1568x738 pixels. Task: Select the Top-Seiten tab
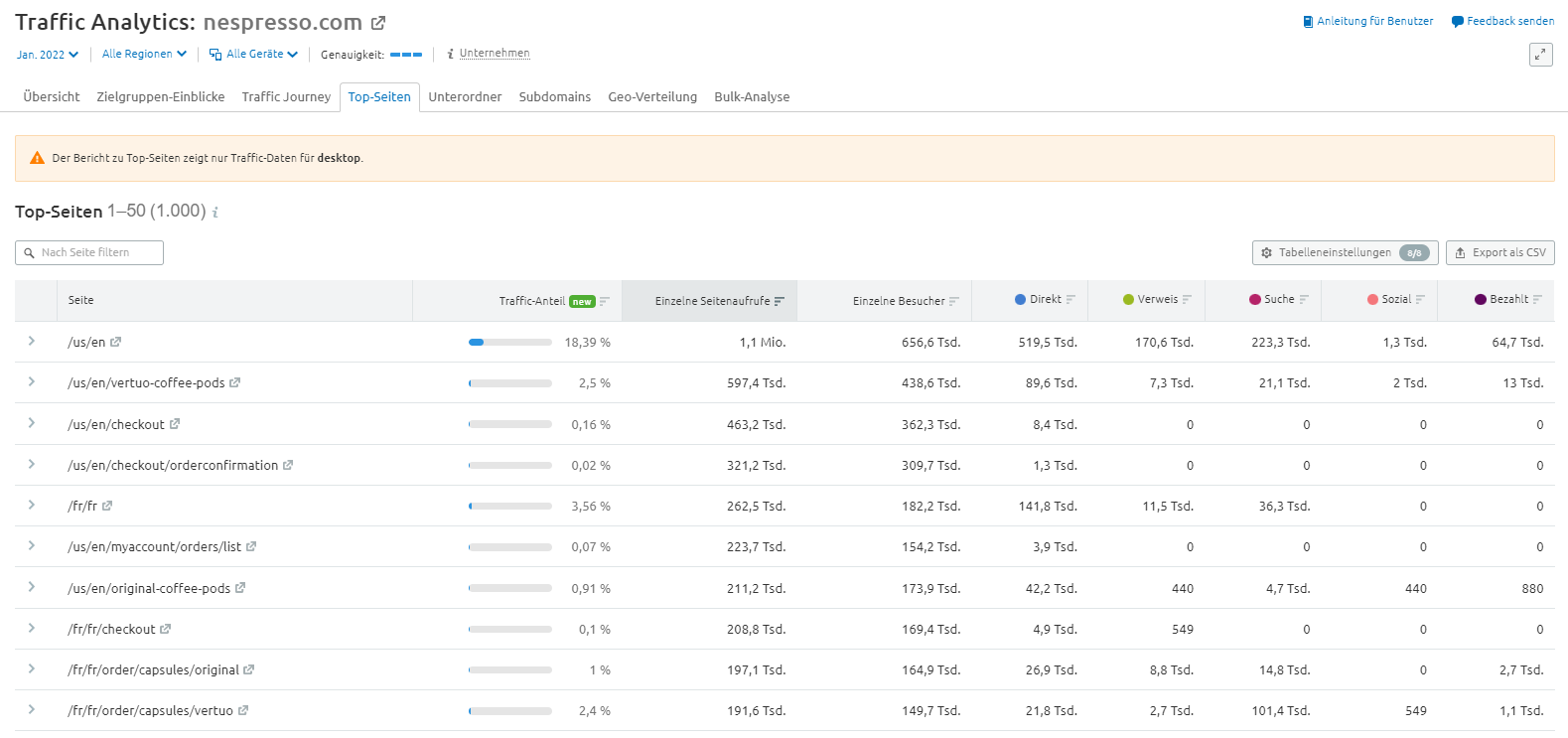pyautogui.click(x=379, y=96)
